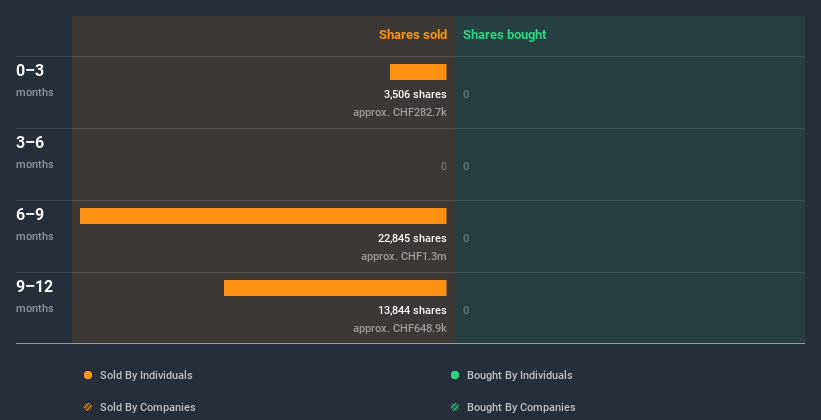Select the Bought By Companies legend label

point(521,407)
